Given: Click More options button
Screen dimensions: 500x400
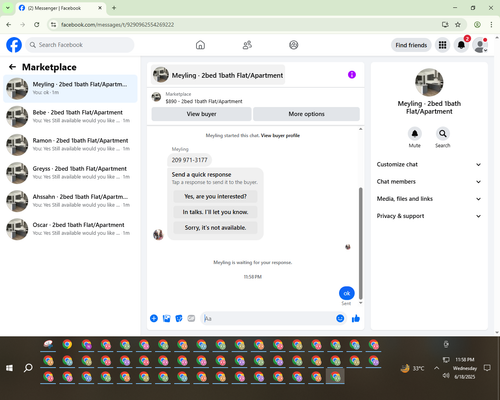Looking at the screenshot, I should [x=306, y=114].
